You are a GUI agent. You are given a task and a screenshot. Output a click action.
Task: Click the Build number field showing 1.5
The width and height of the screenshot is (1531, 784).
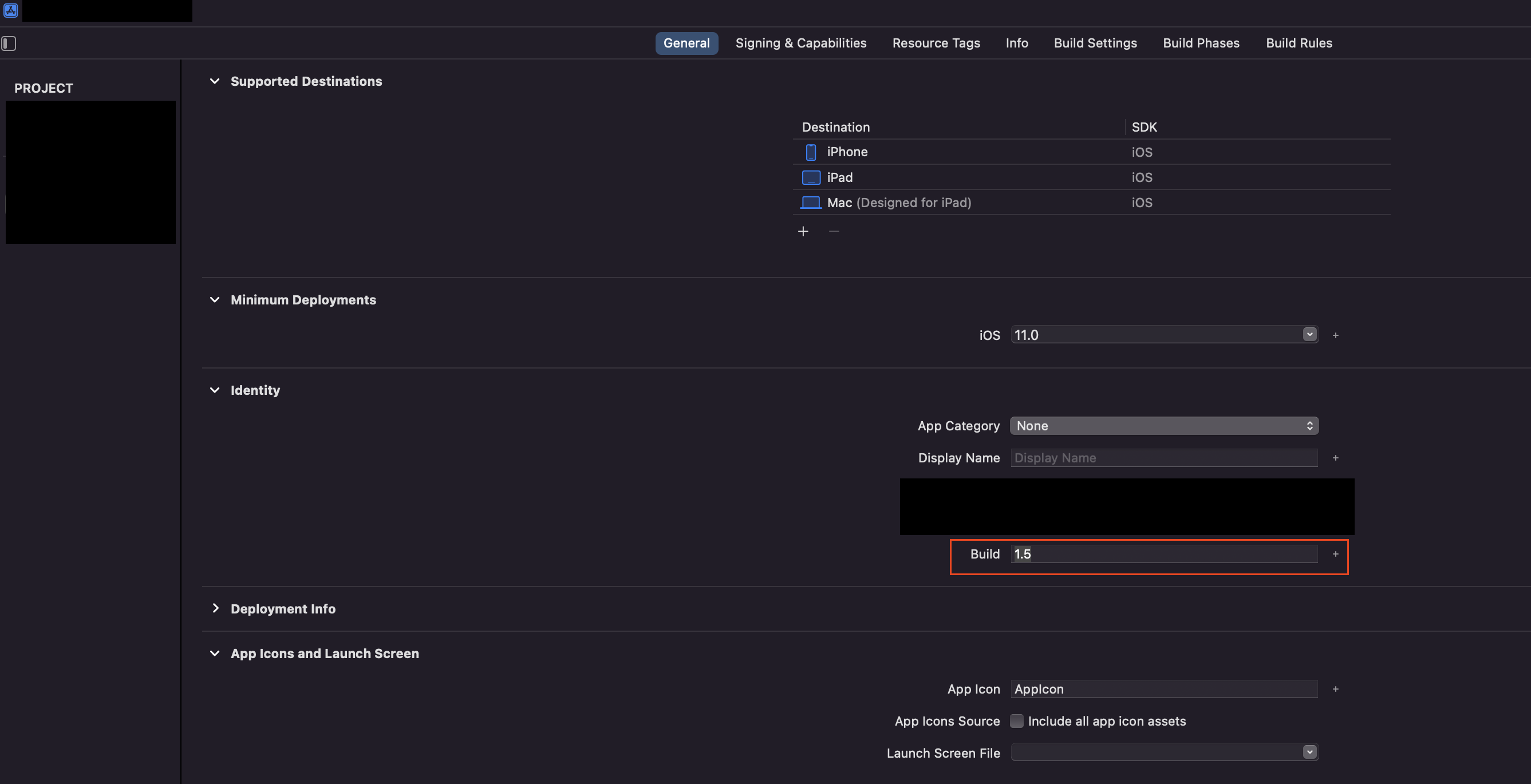[1163, 554]
